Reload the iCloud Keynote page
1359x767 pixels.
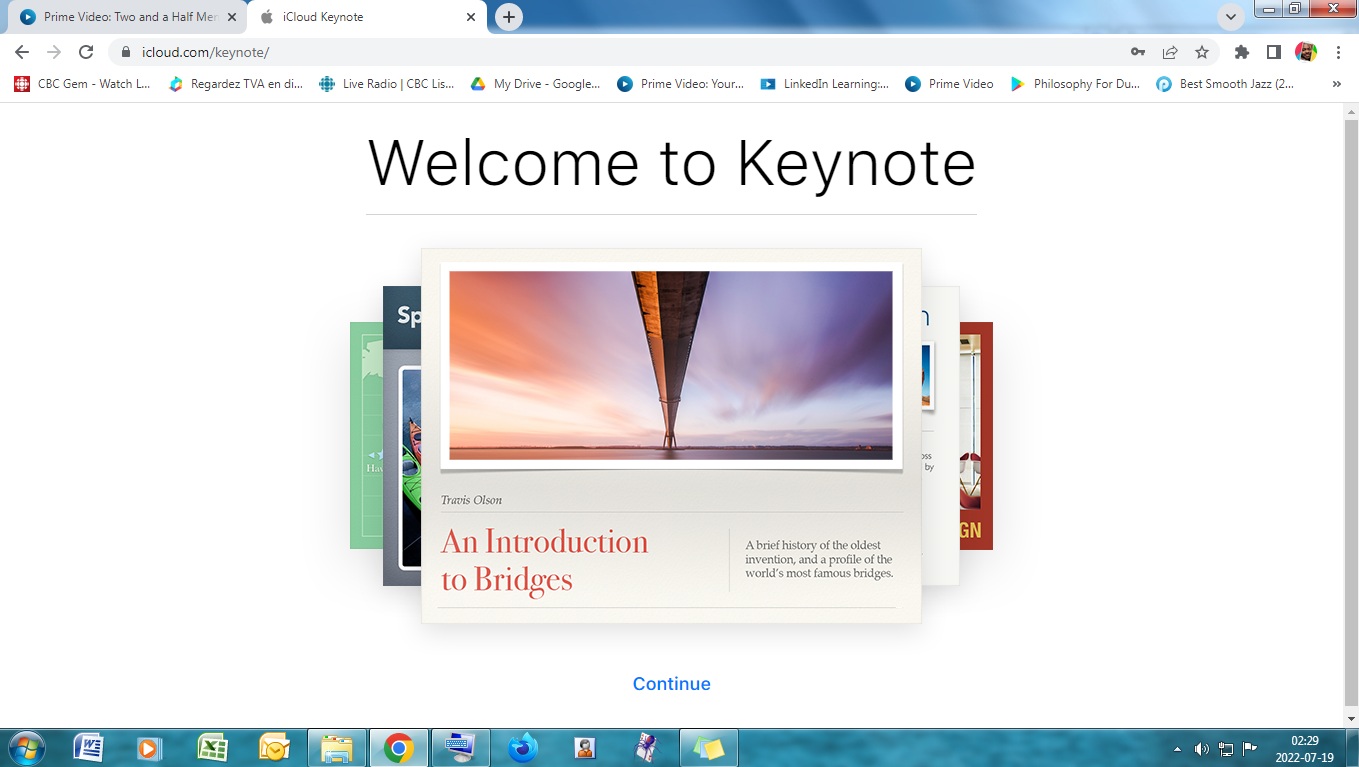pos(86,52)
